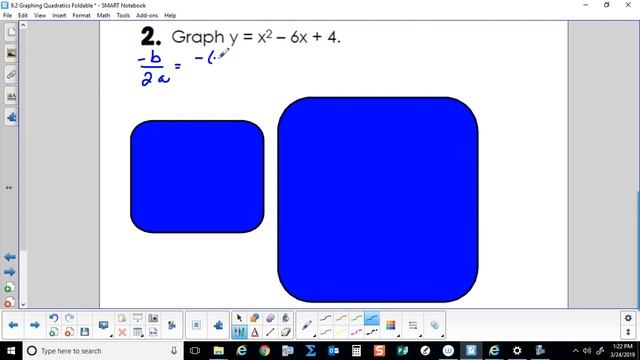Open the screen capture tool

point(153,318)
